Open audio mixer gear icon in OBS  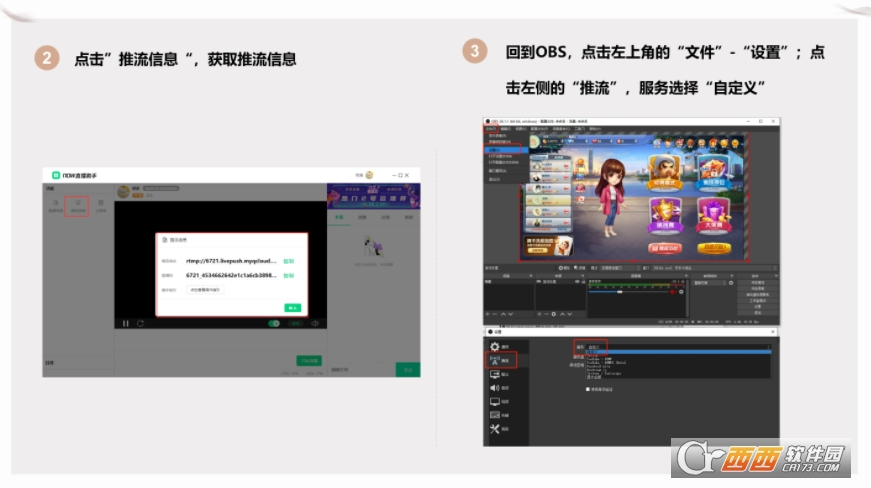682,291
